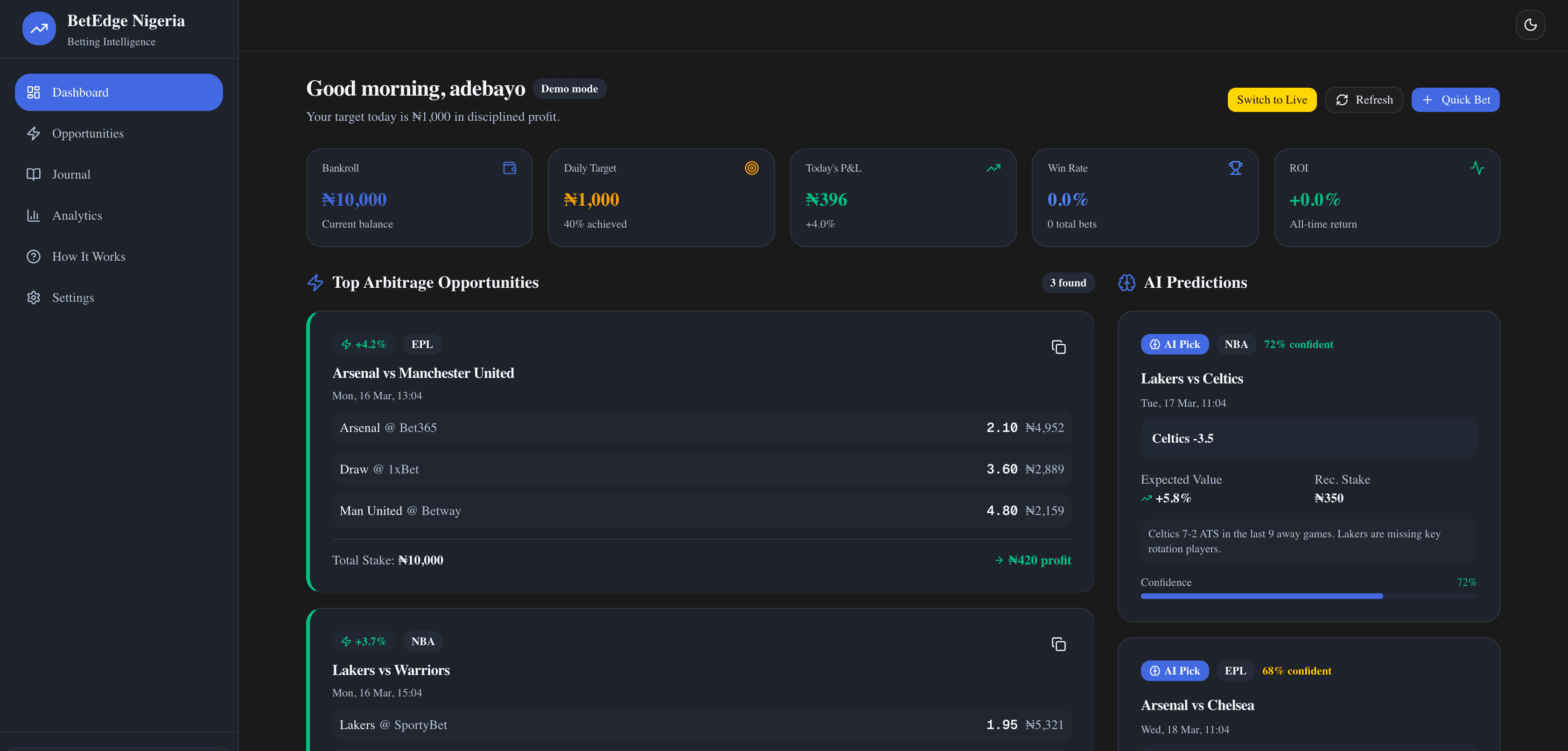Copy the Lakers vs Warriors arbitrage details

point(1058,645)
